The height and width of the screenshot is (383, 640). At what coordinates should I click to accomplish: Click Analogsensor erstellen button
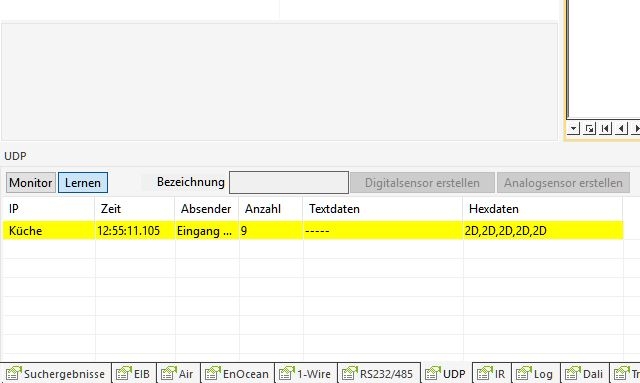tap(563, 183)
